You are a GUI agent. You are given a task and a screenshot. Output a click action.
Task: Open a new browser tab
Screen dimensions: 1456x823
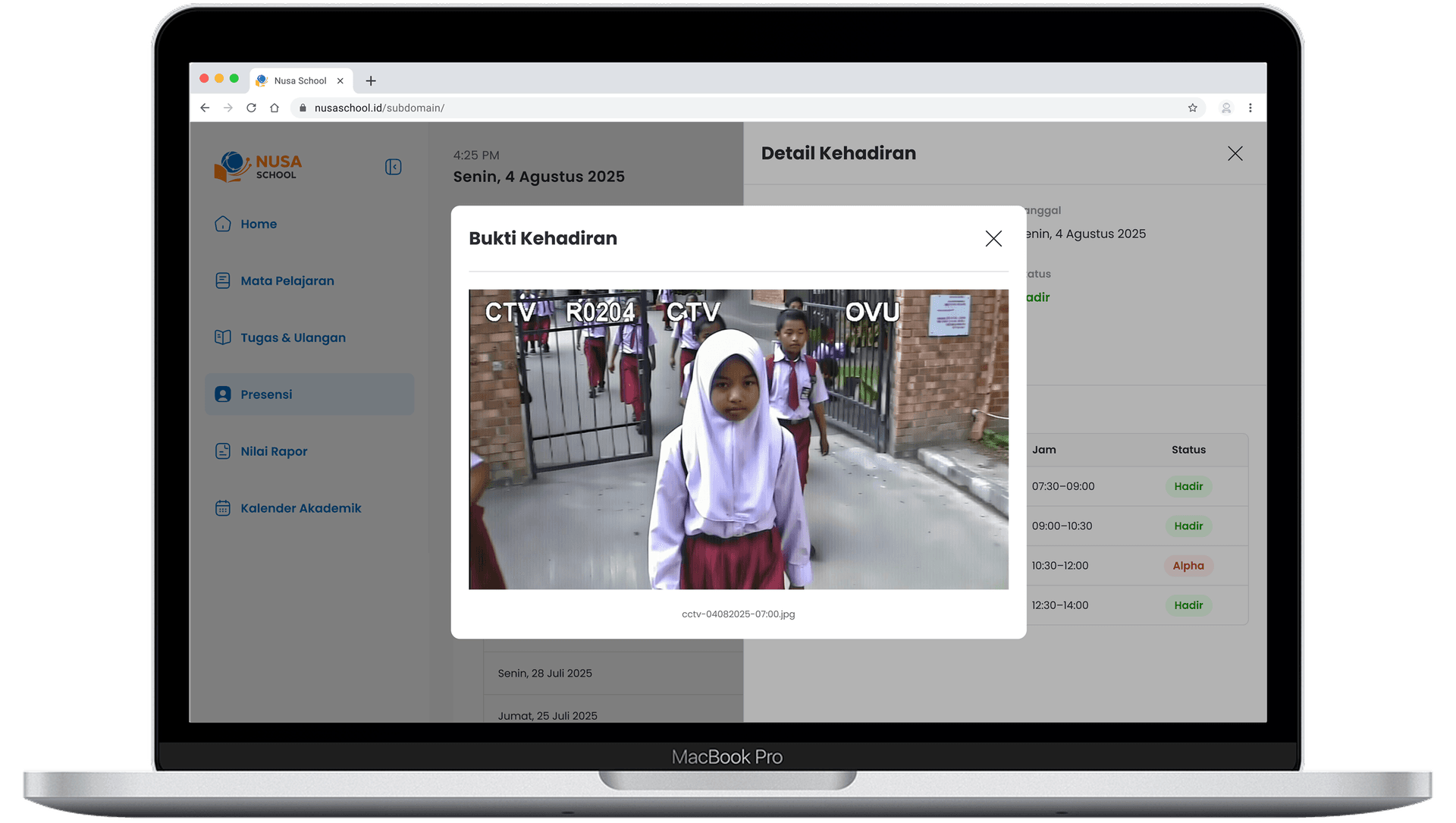[x=371, y=80]
